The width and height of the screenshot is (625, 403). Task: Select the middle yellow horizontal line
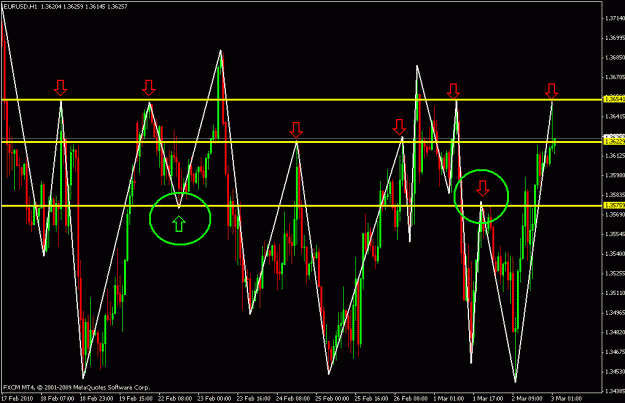point(301,142)
